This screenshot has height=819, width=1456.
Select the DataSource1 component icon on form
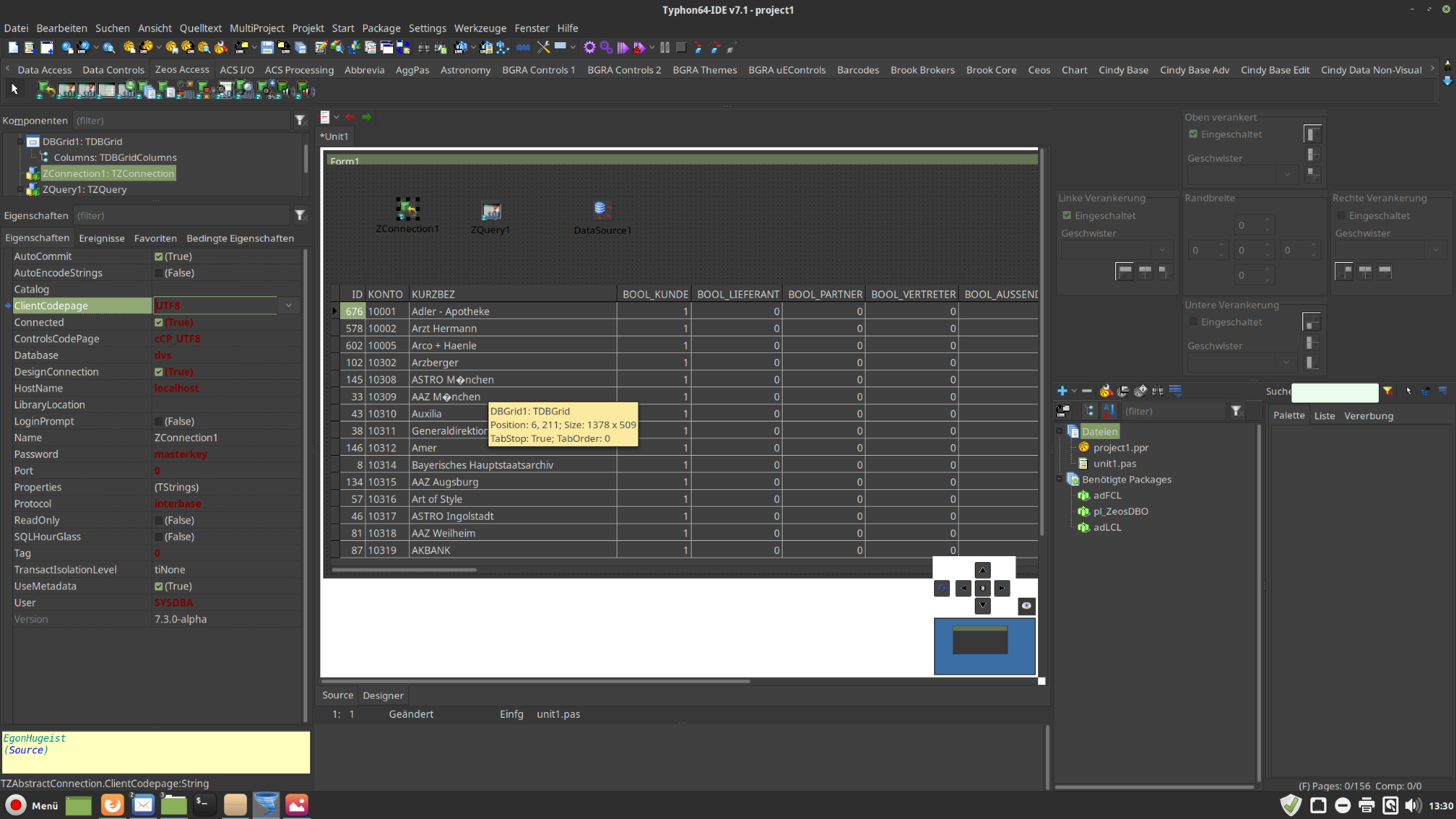(601, 210)
